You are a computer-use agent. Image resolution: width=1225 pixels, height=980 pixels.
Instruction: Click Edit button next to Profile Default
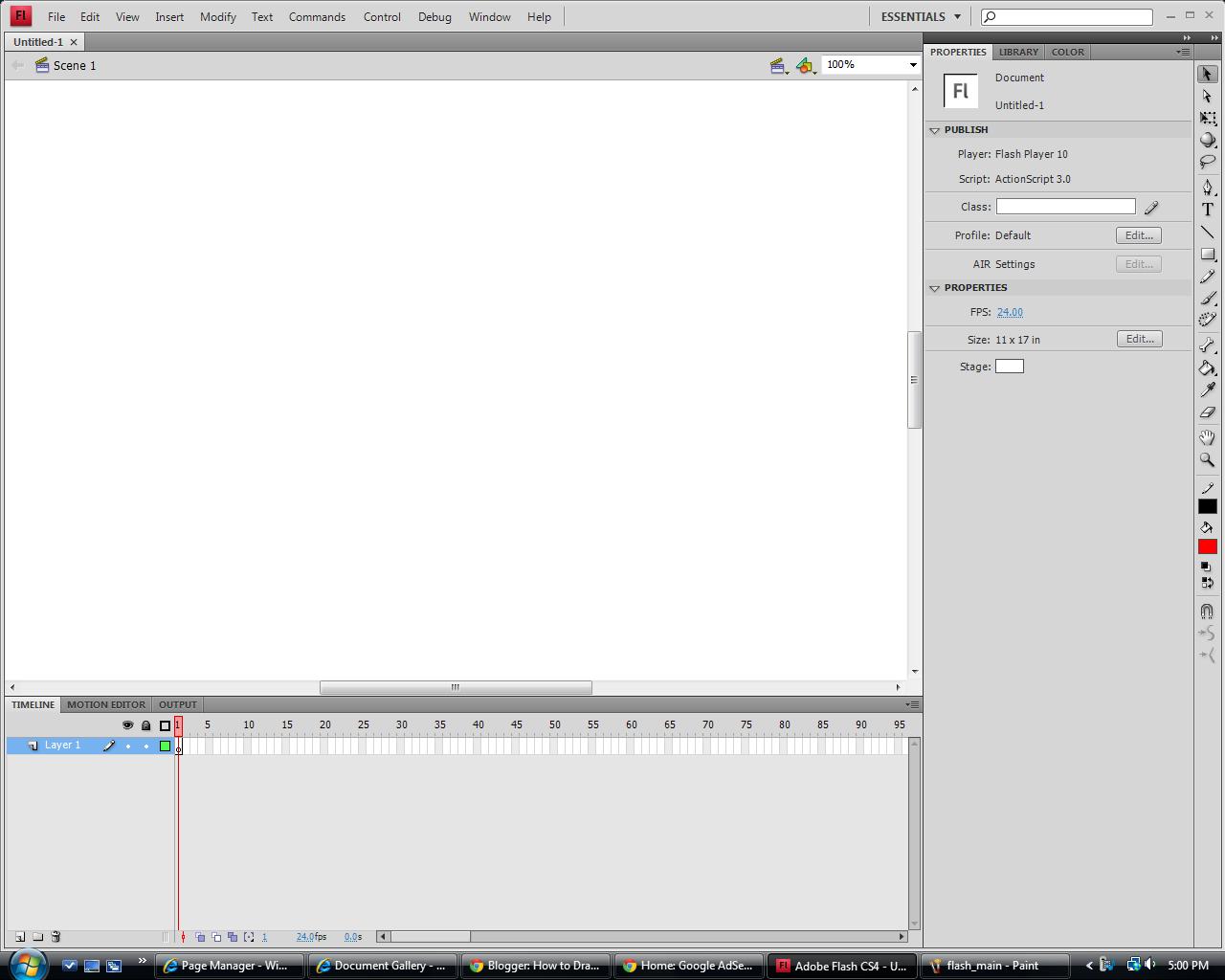point(1138,234)
